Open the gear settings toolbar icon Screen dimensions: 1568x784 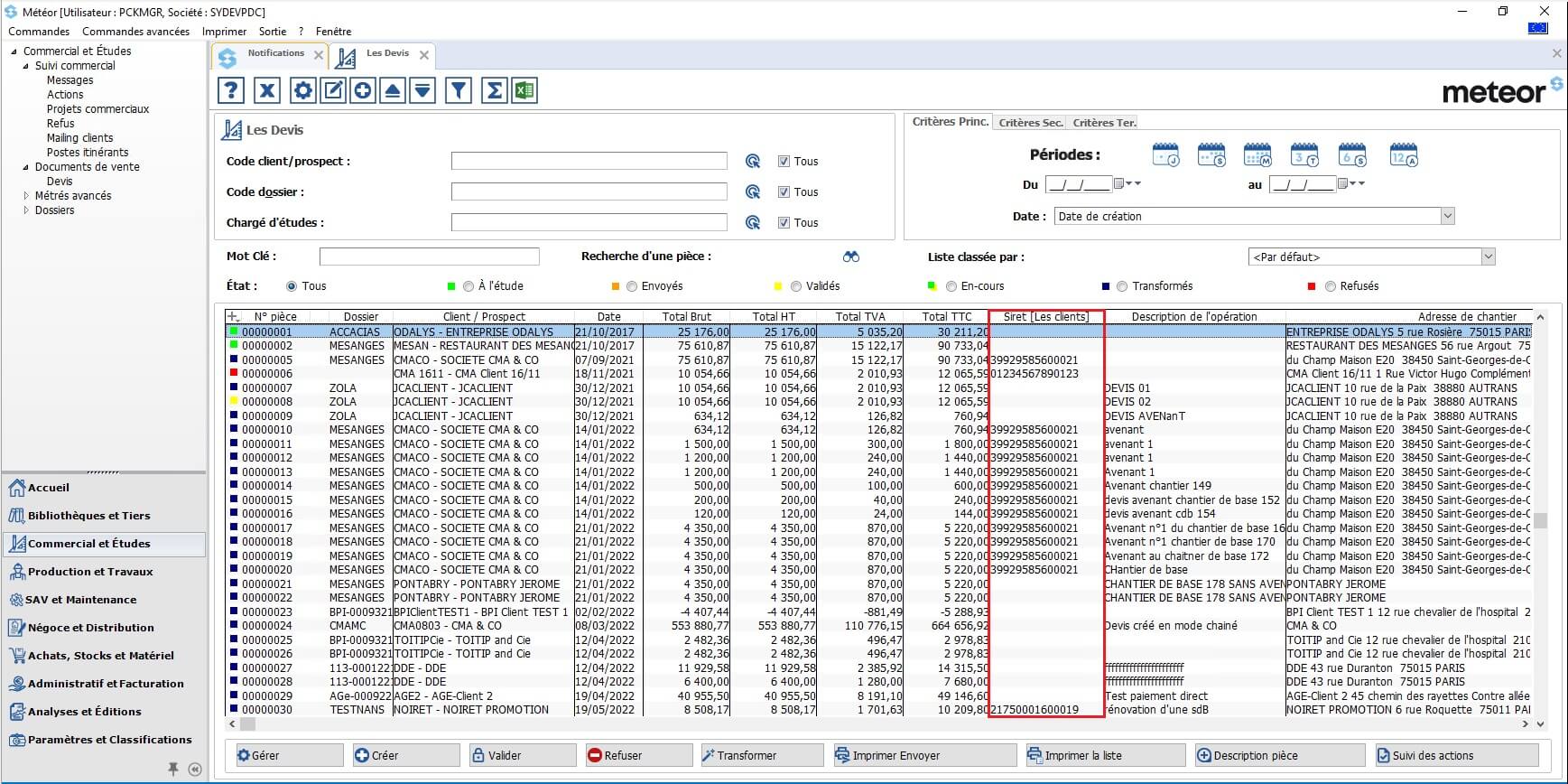coord(303,90)
